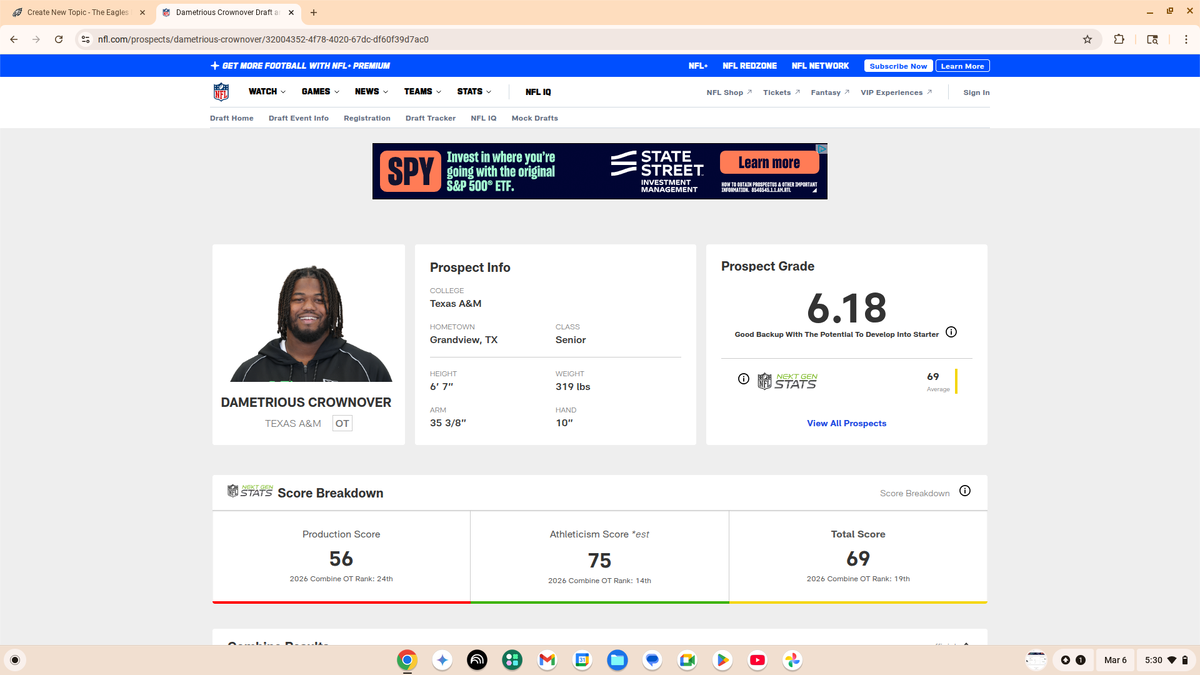Screen dimensions: 1200x675
Task: Go to the Draft Tracker tab
Action: pos(430,118)
